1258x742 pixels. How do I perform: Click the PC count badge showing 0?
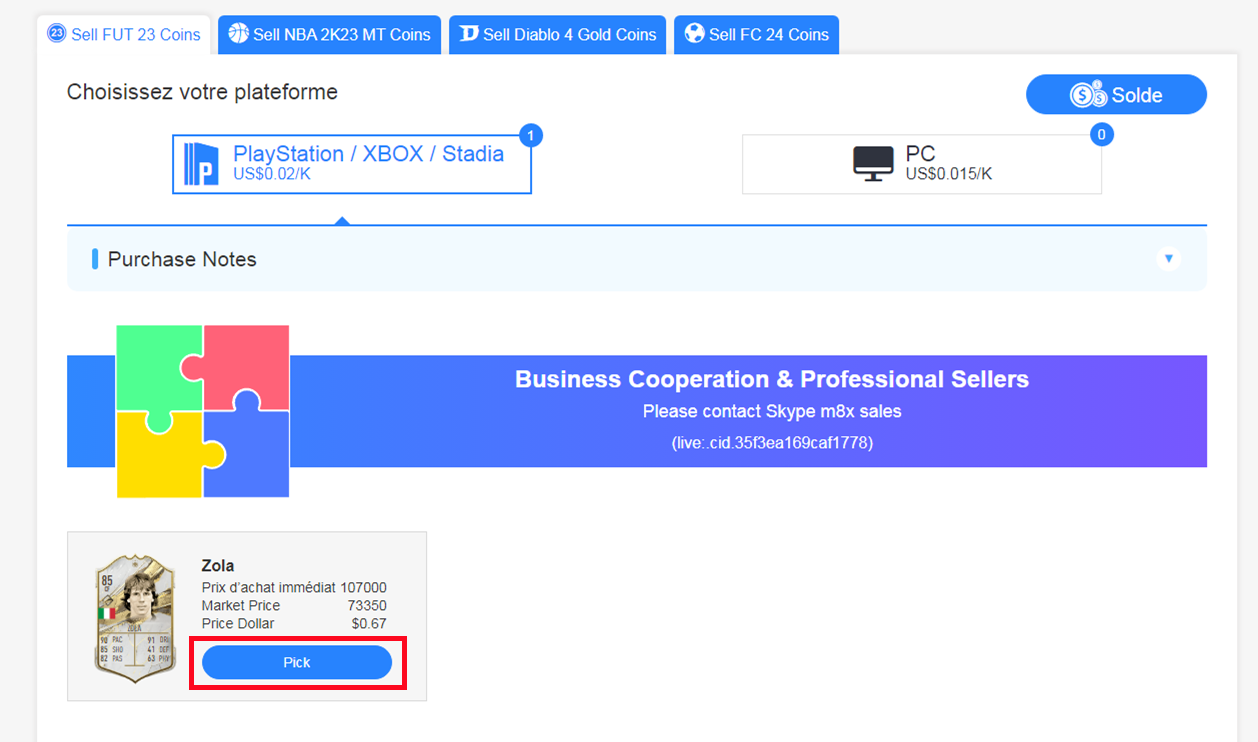pos(1102,135)
